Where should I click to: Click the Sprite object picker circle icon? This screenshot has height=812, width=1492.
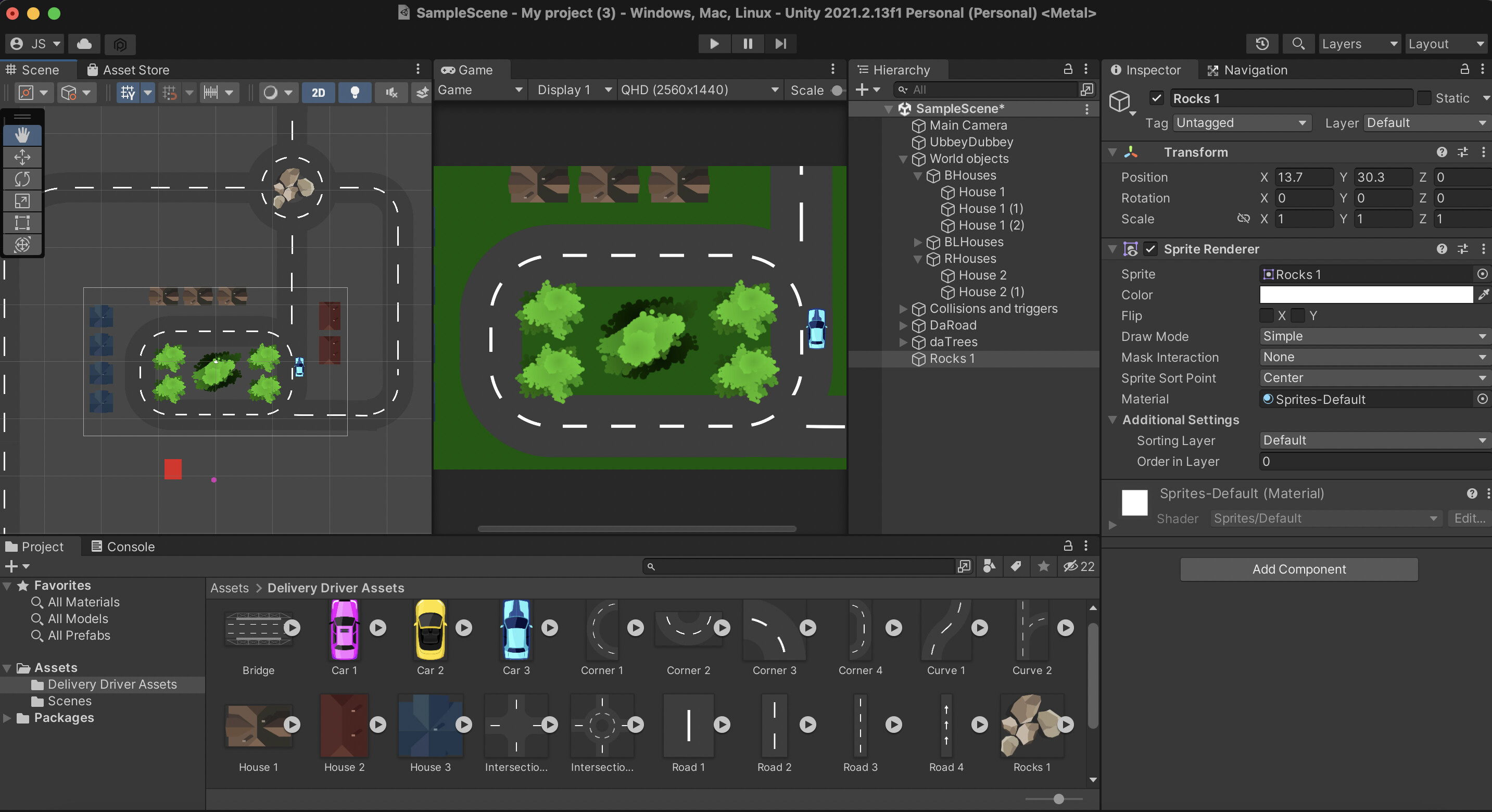1482,274
